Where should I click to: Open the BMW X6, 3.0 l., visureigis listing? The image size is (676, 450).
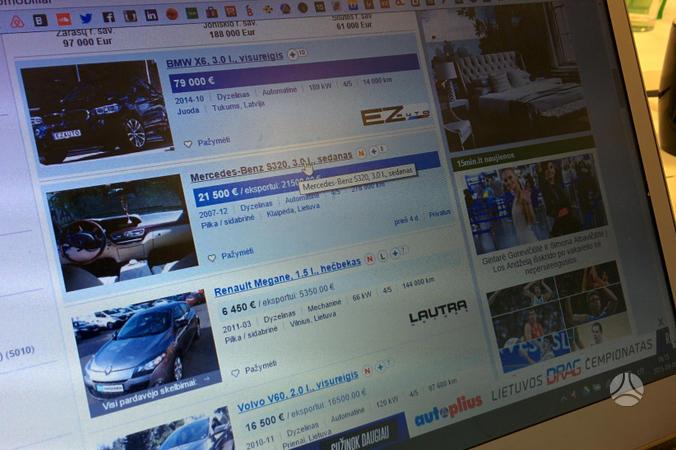(x=225, y=59)
